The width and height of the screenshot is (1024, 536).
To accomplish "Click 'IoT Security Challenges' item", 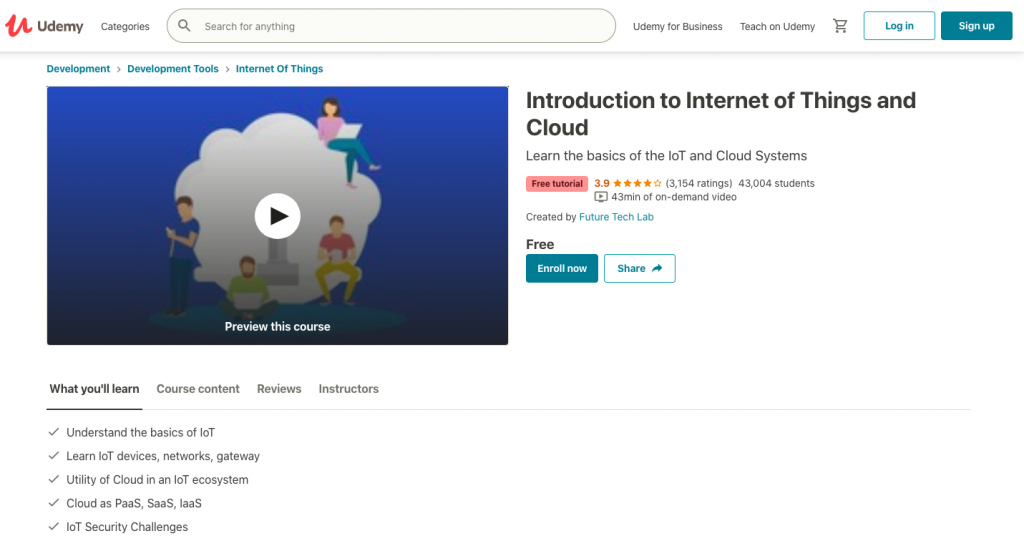I will coord(127,527).
